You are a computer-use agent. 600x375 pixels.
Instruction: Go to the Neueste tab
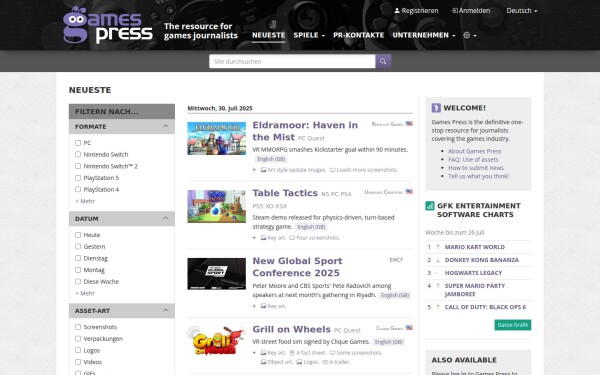[x=269, y=35]
